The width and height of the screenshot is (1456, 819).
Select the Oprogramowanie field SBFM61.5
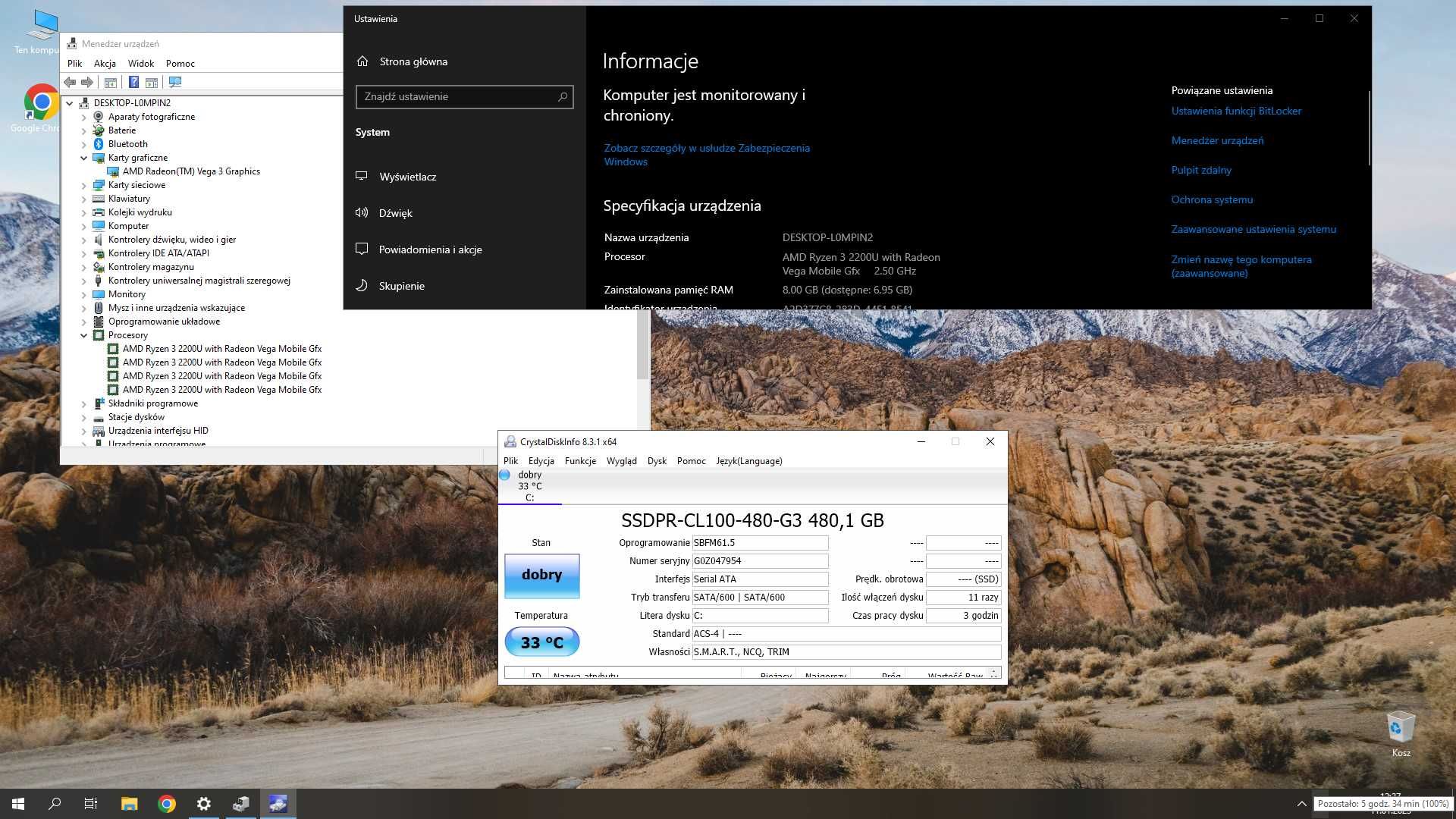coord(760,543)
